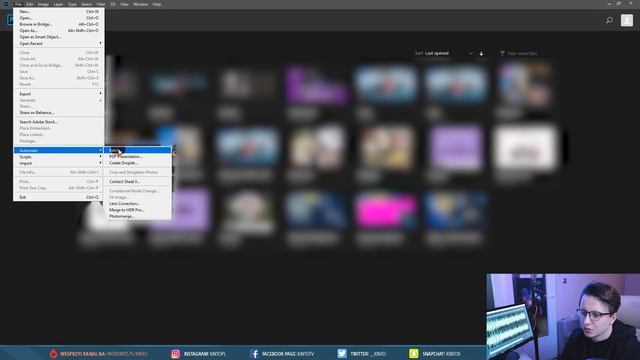Expand the Open Recent submenu
640x360 pixels.
coord(59,43)
